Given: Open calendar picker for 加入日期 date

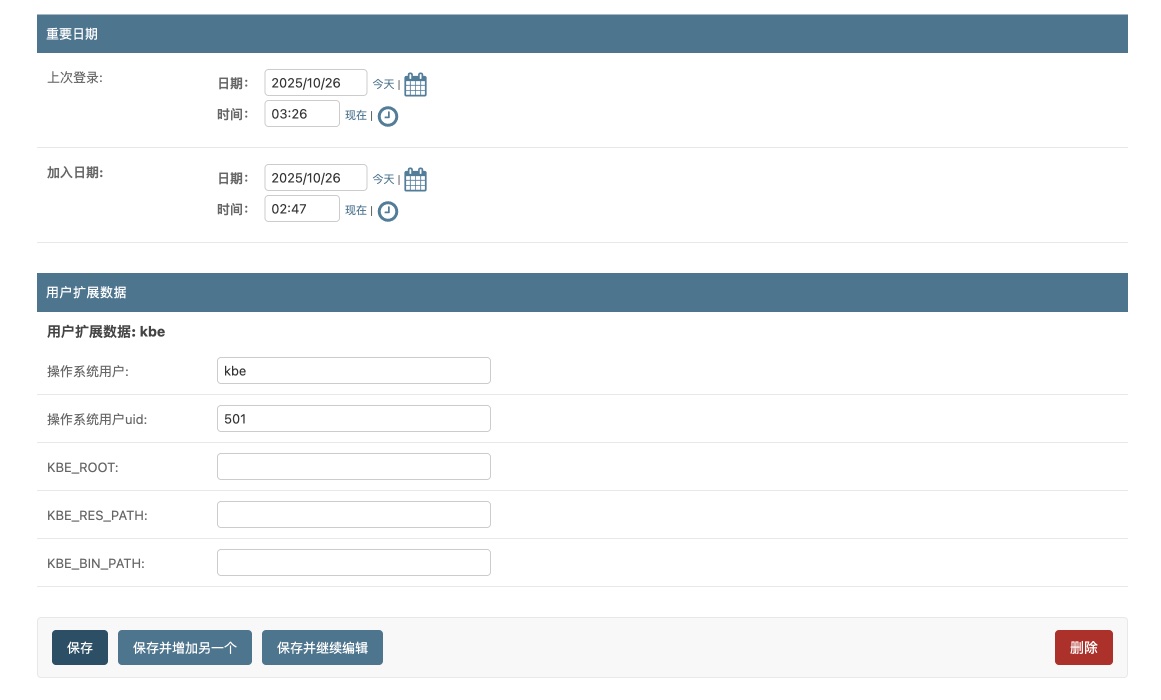Looking at the screenshot, I should click(415, 180).
